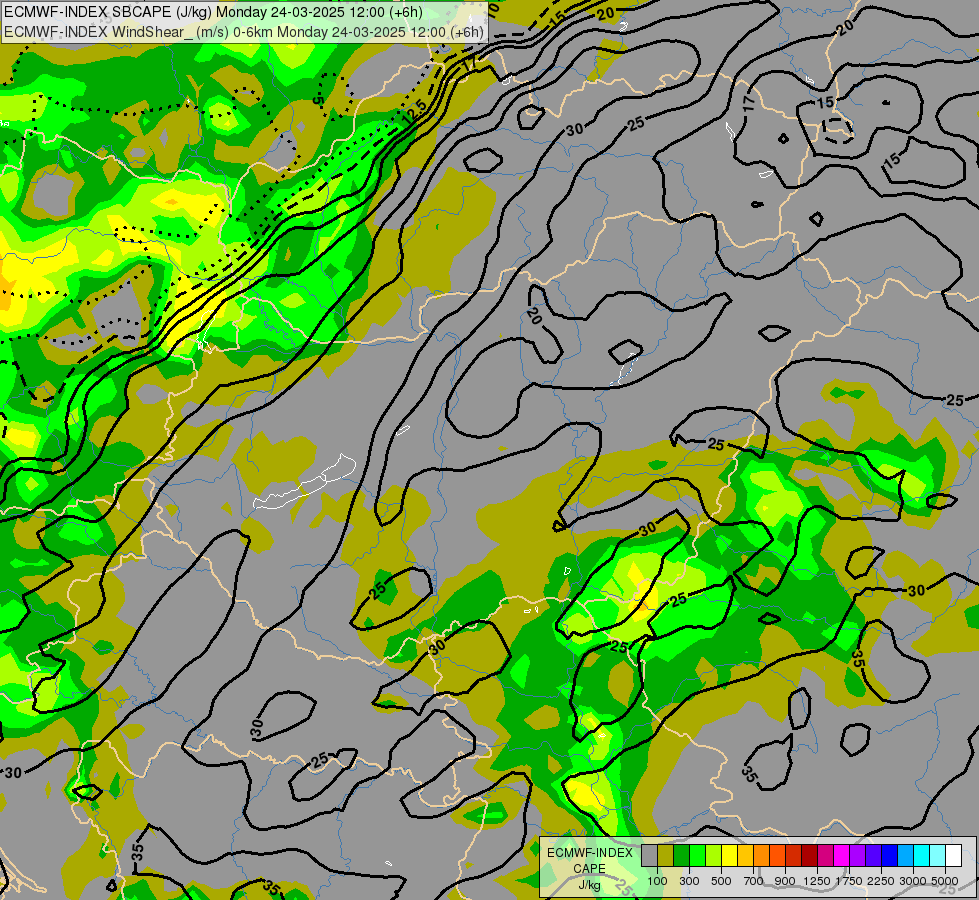Select the white swatch in the legend
This screenshot has height=900, width=979.
click(x=954, y=856)
